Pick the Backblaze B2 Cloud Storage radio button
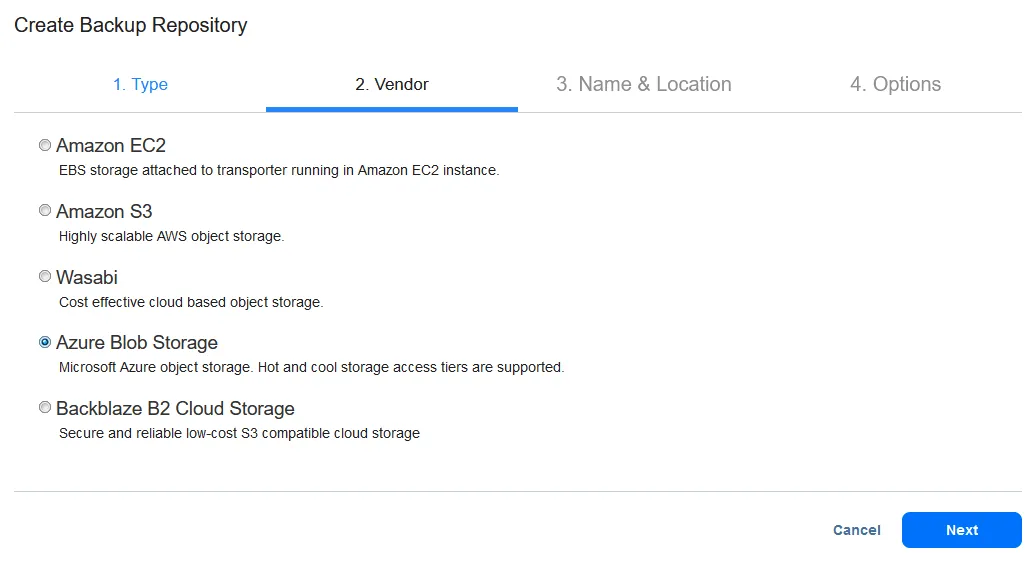This screenshot has width=1032, height=562. 45,408
